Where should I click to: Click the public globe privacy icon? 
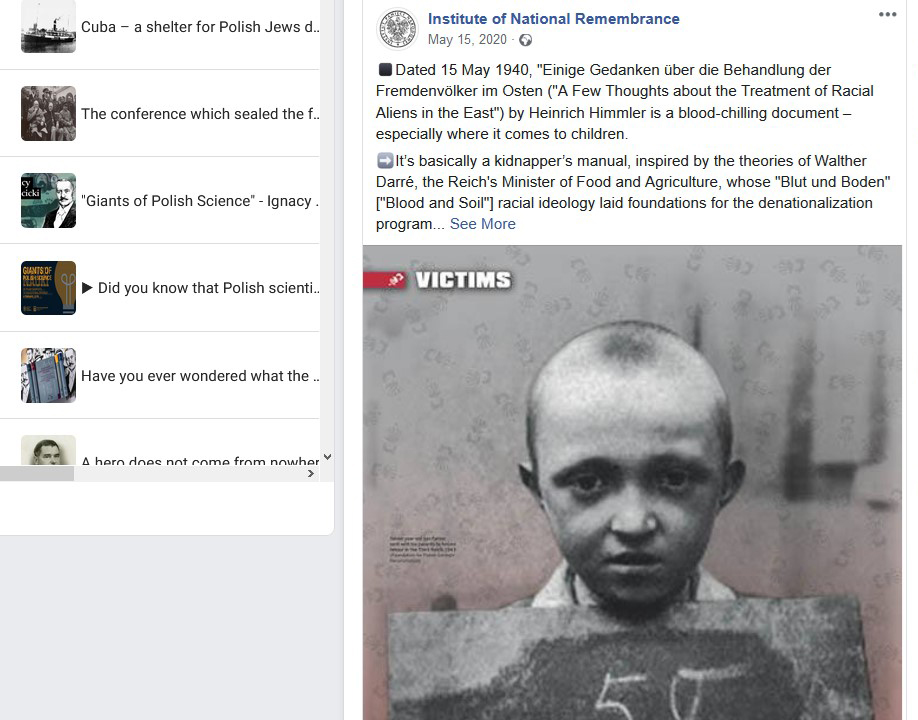click(x=526, y=40)
